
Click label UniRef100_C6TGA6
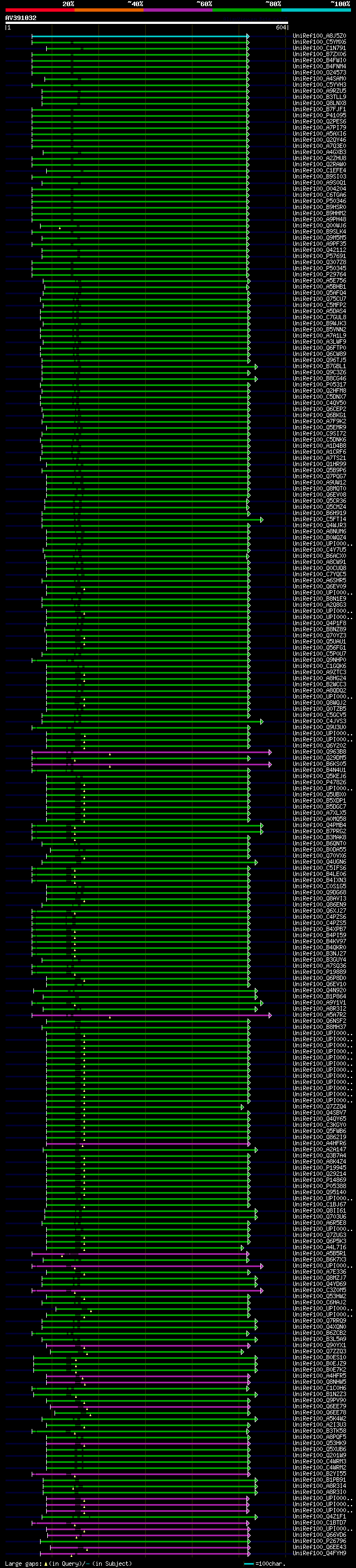pyautogui.click(x=319, y=195)
